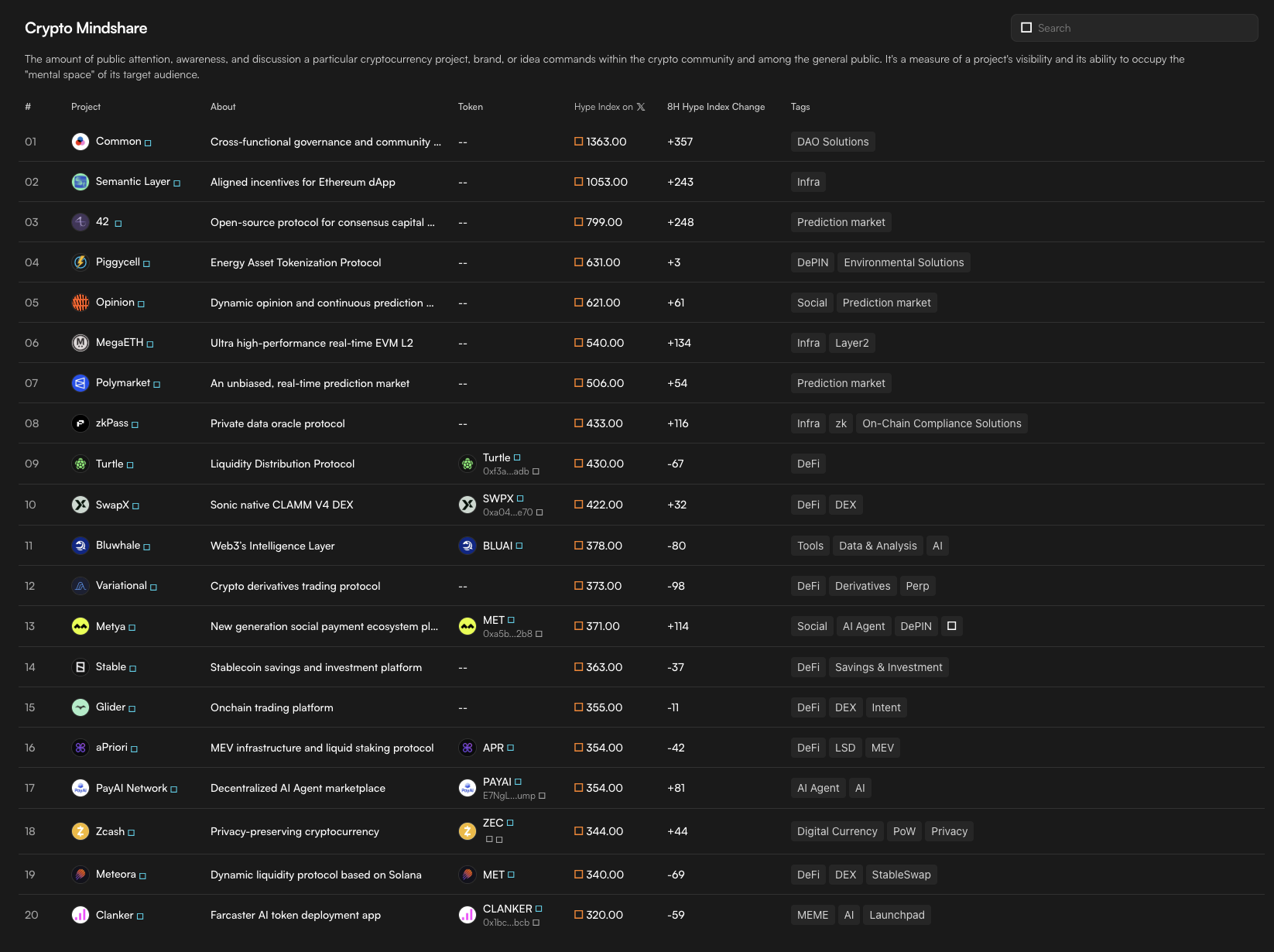Click the Variational project logo
The width and height of the screenshot is (1274, 952).
pos(80,586)
